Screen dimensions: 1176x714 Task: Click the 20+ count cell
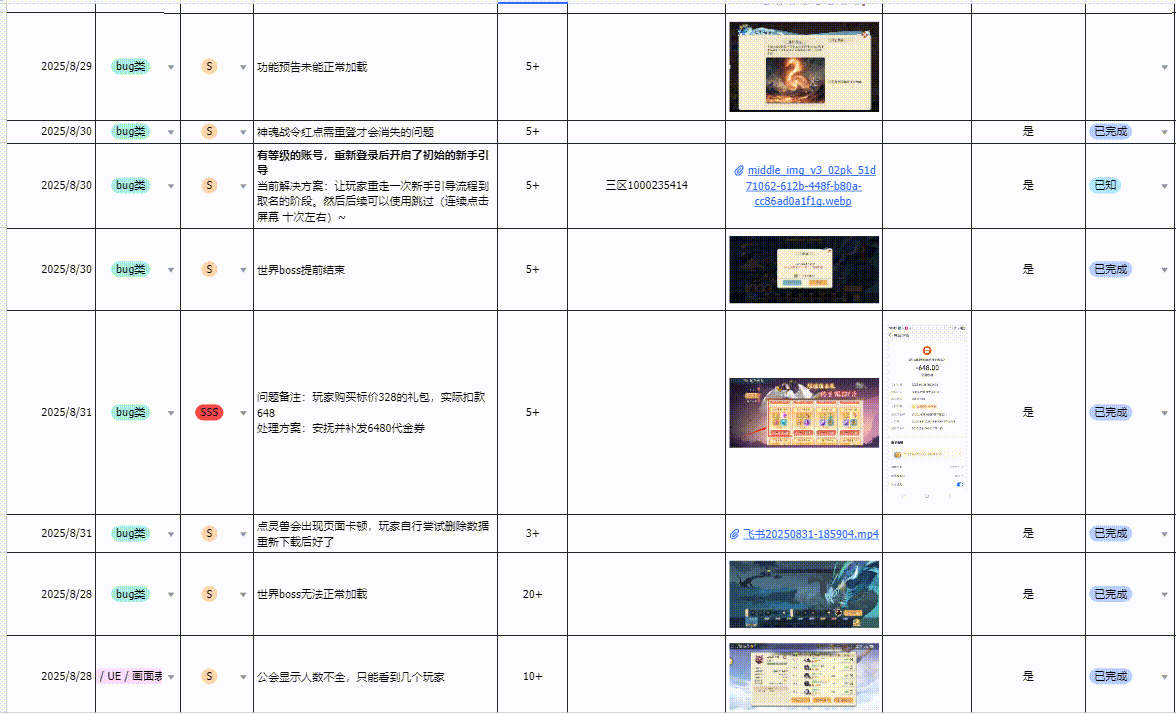(532, 594)
